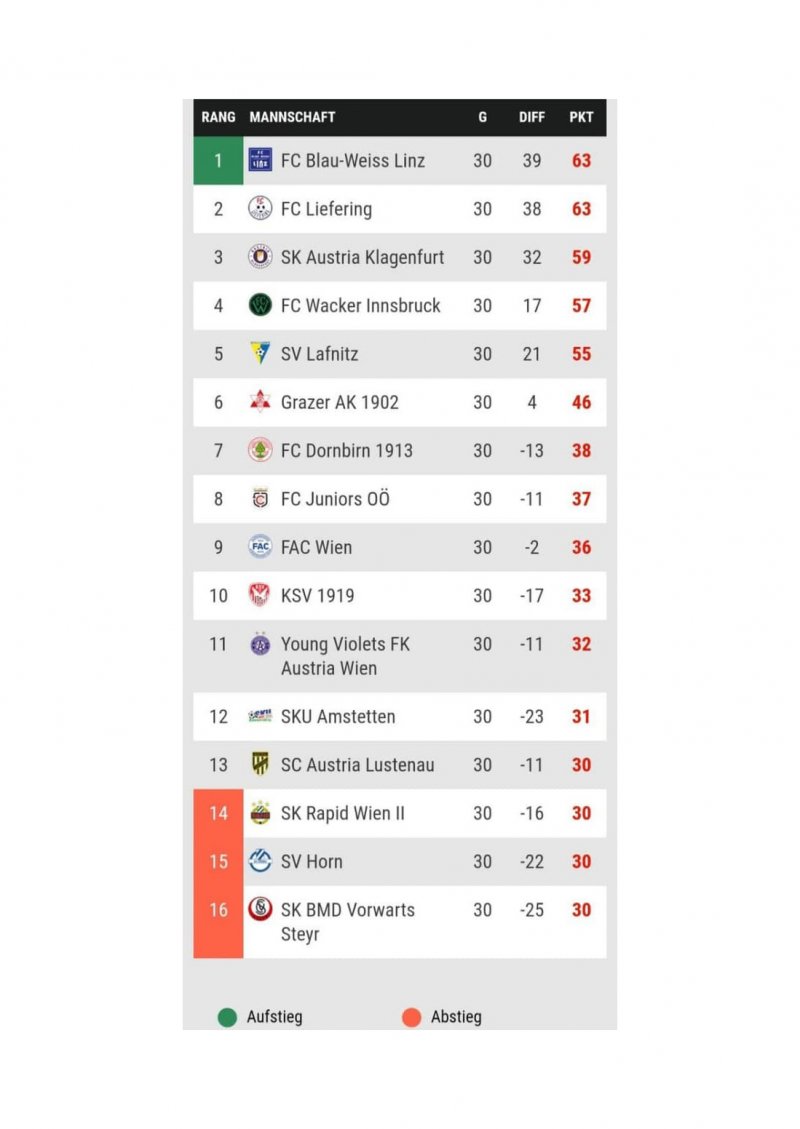Click the SV Lafnitz club crest

pos(260,353)
